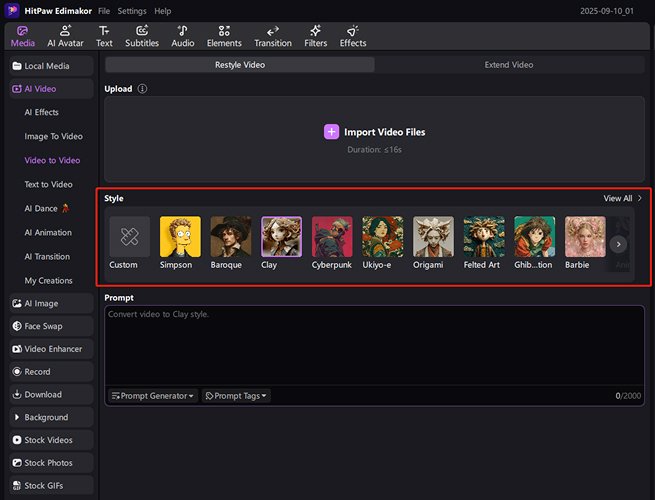Viewport: 655px width, 500px height.
Task: Select AI Effects in sidebar
Action: tap(41, 112)
